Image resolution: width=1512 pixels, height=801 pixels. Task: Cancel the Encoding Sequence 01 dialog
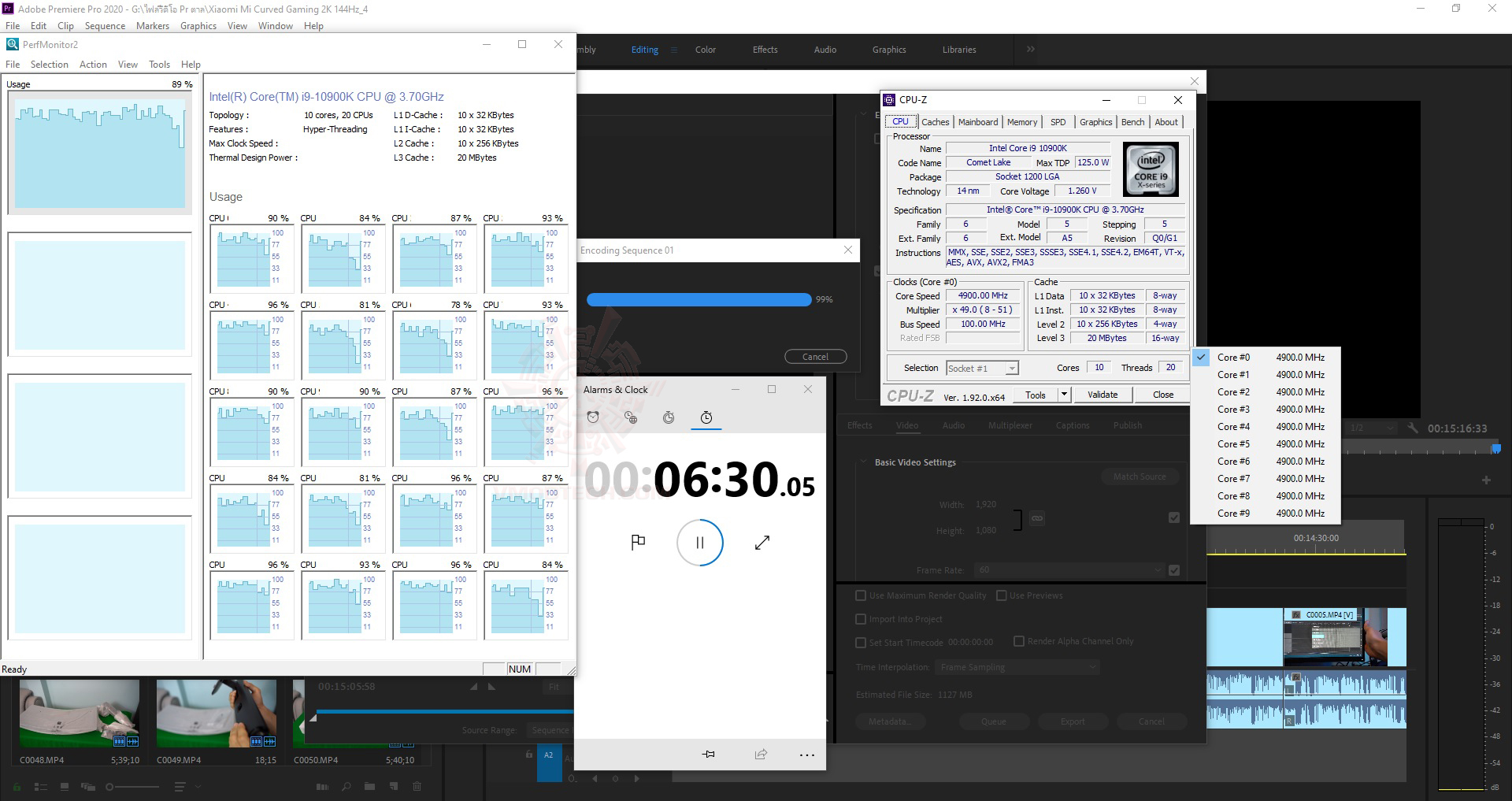[816, 357]
